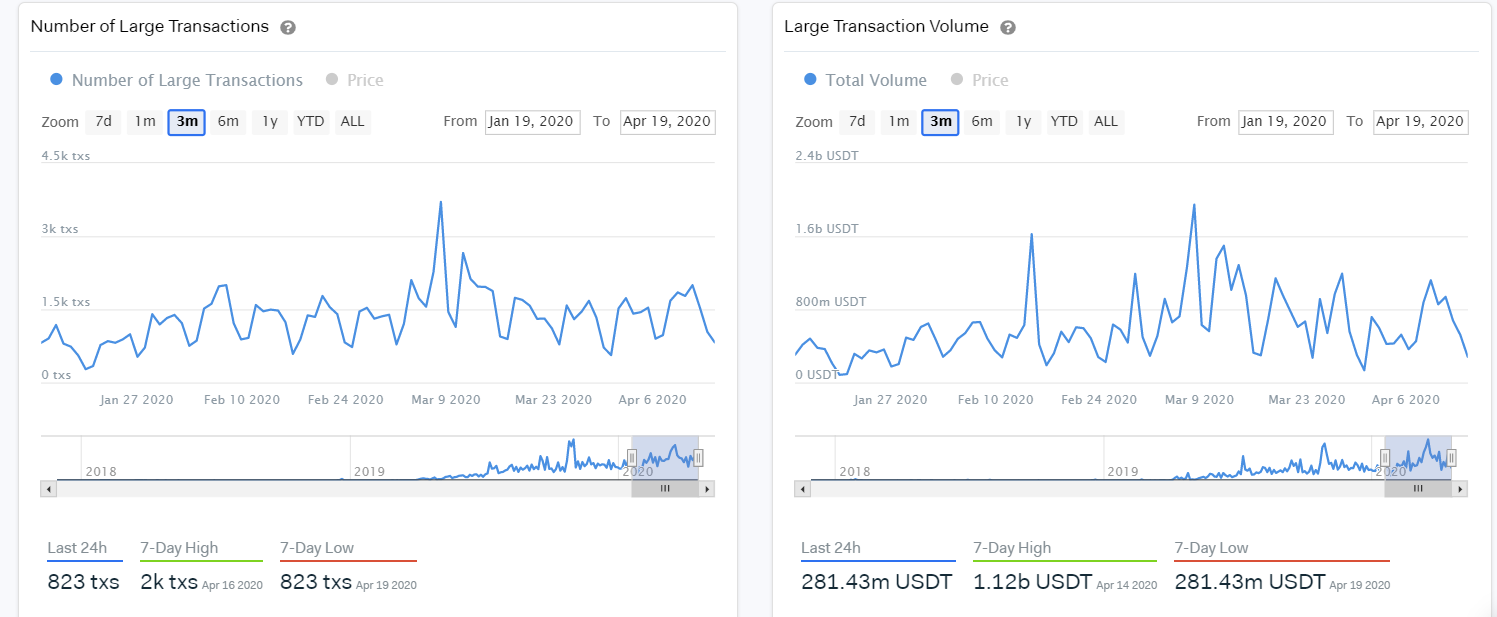The image size is (1497, 617).
Task: Select 1m zoom on volume chart
Action: tap(899, 122)
